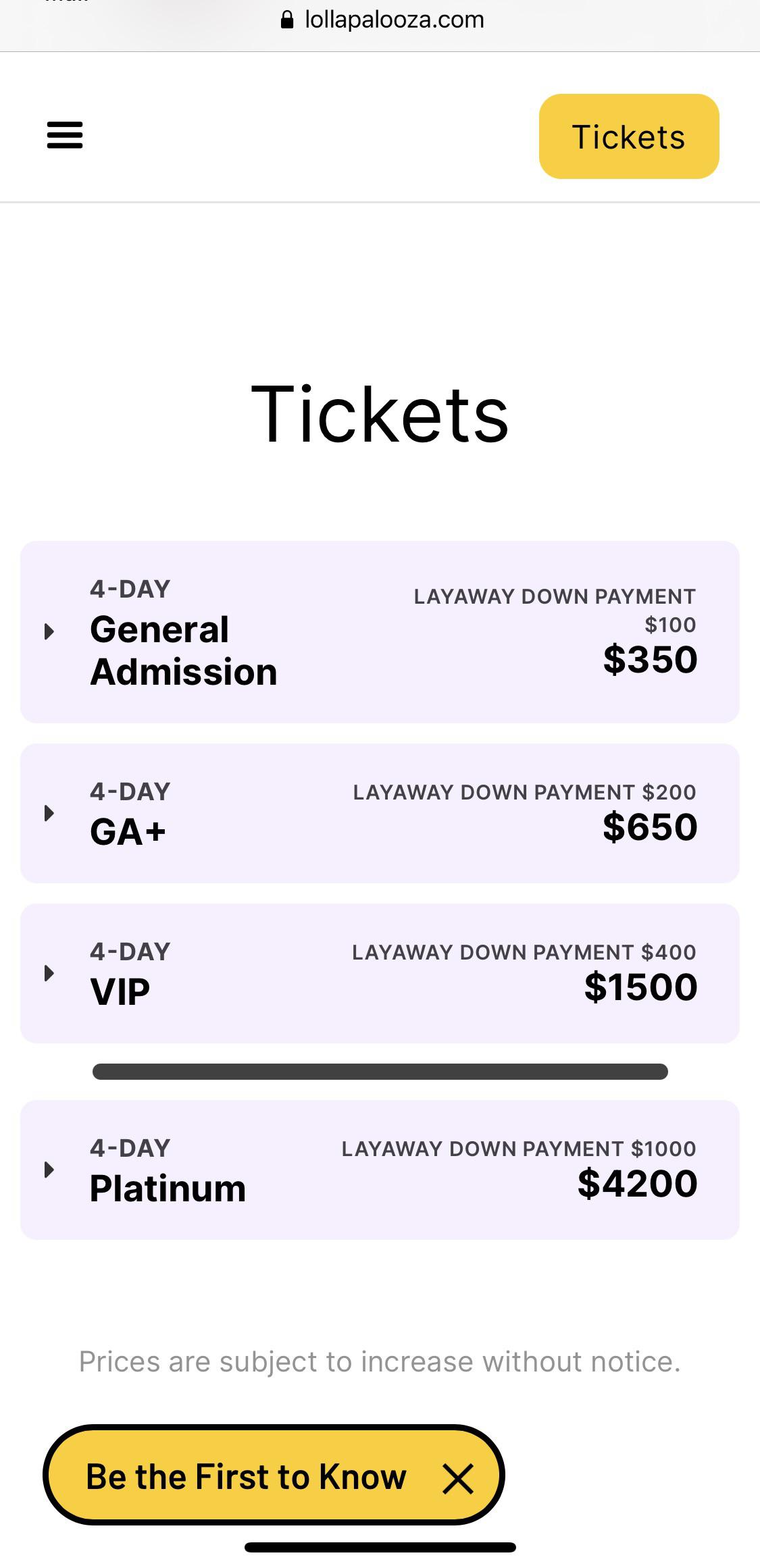Dismiss the Be the First to Know banner
Image resolution: width=760 pixels, height=1568 pixels.
pos(458,1478)
